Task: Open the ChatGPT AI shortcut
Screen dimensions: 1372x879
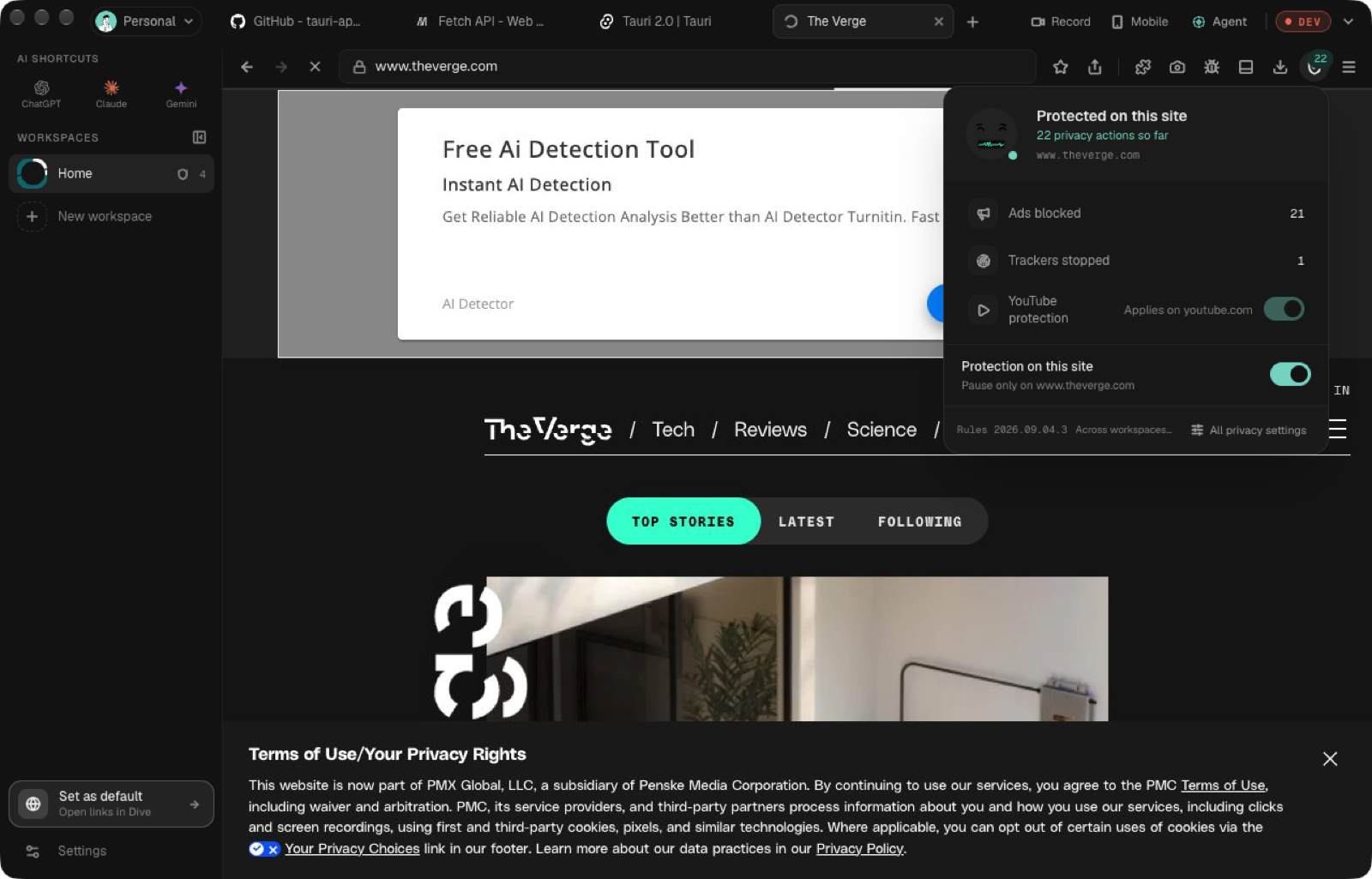Action: [x=41, y=93]
